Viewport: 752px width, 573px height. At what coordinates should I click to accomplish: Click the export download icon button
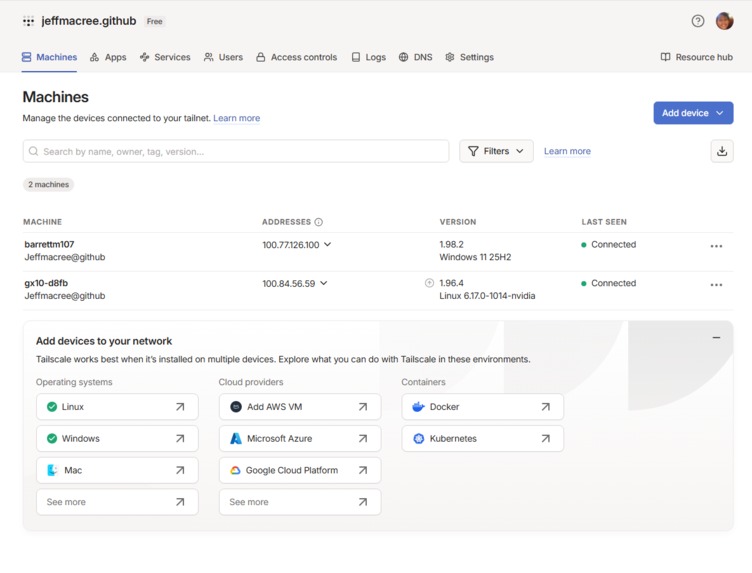(x=722, y=151)
